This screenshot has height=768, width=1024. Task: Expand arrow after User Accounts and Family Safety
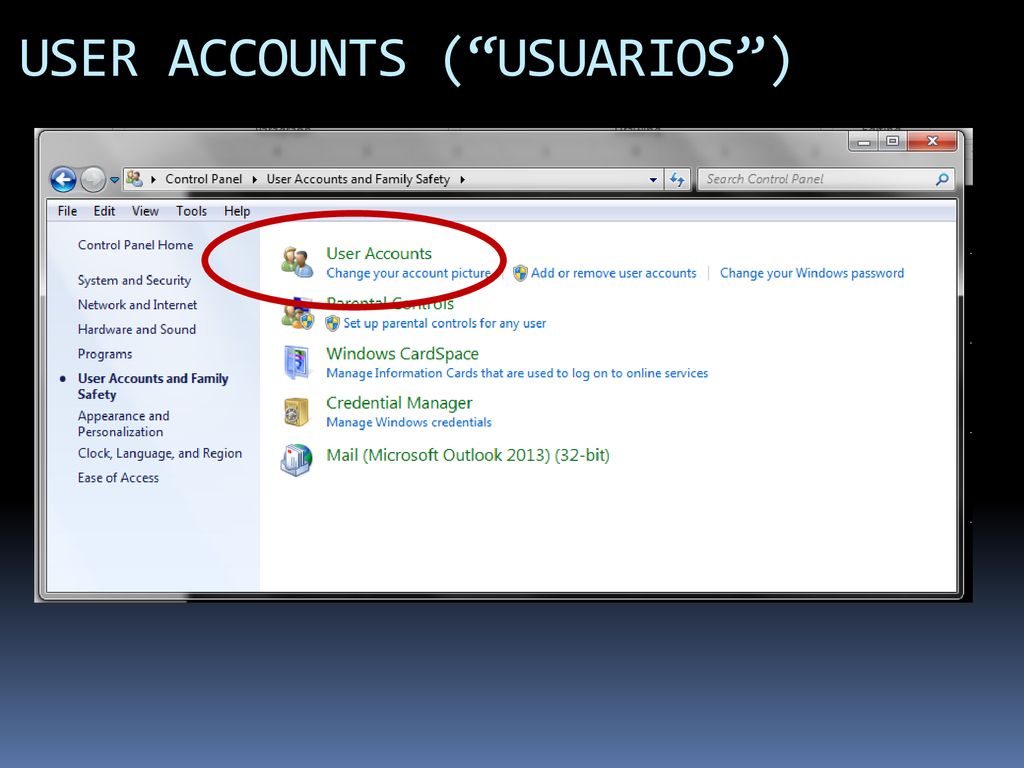[x=462, y=180]
